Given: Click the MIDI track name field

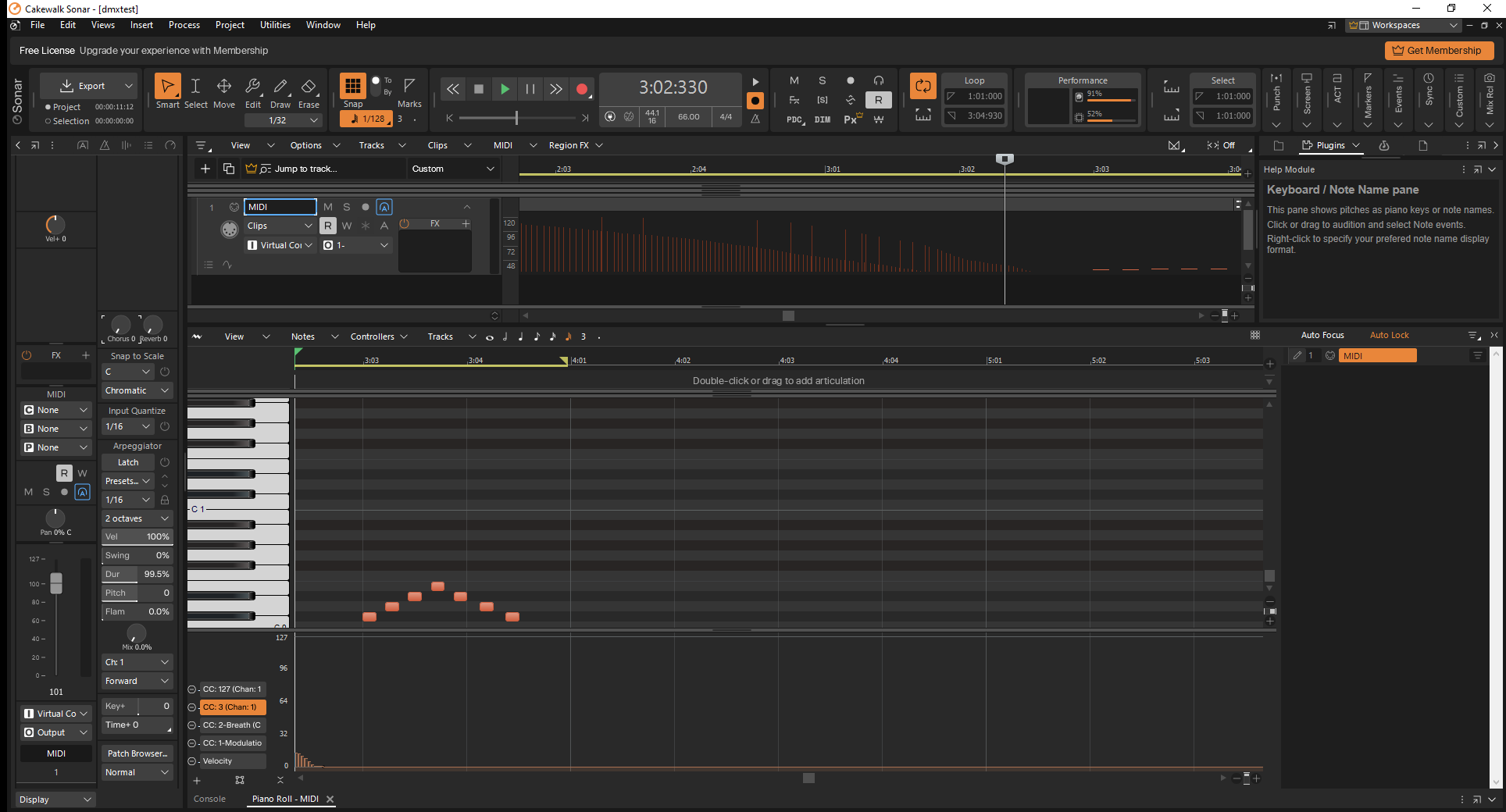Looking at the screenshot, I should 280,207.
